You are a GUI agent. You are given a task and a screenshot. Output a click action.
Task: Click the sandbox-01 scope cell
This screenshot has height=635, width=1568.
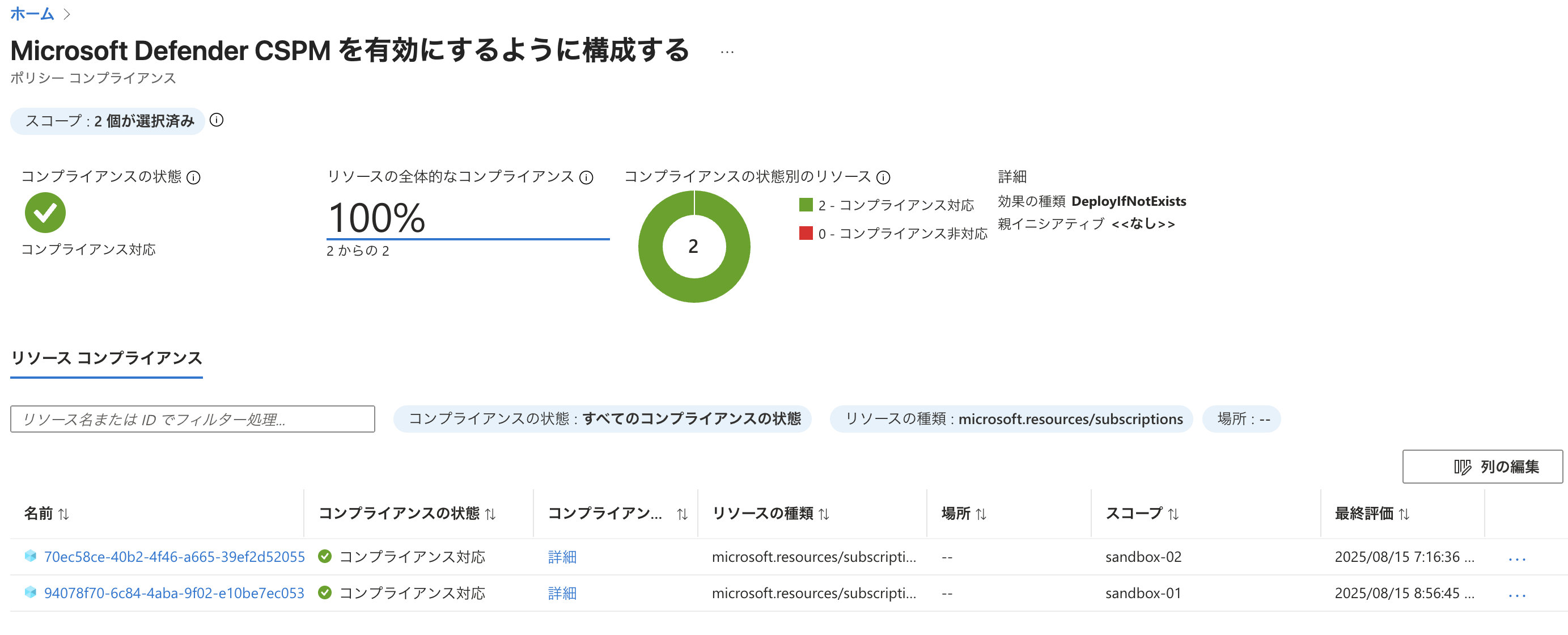[1143, 593]
